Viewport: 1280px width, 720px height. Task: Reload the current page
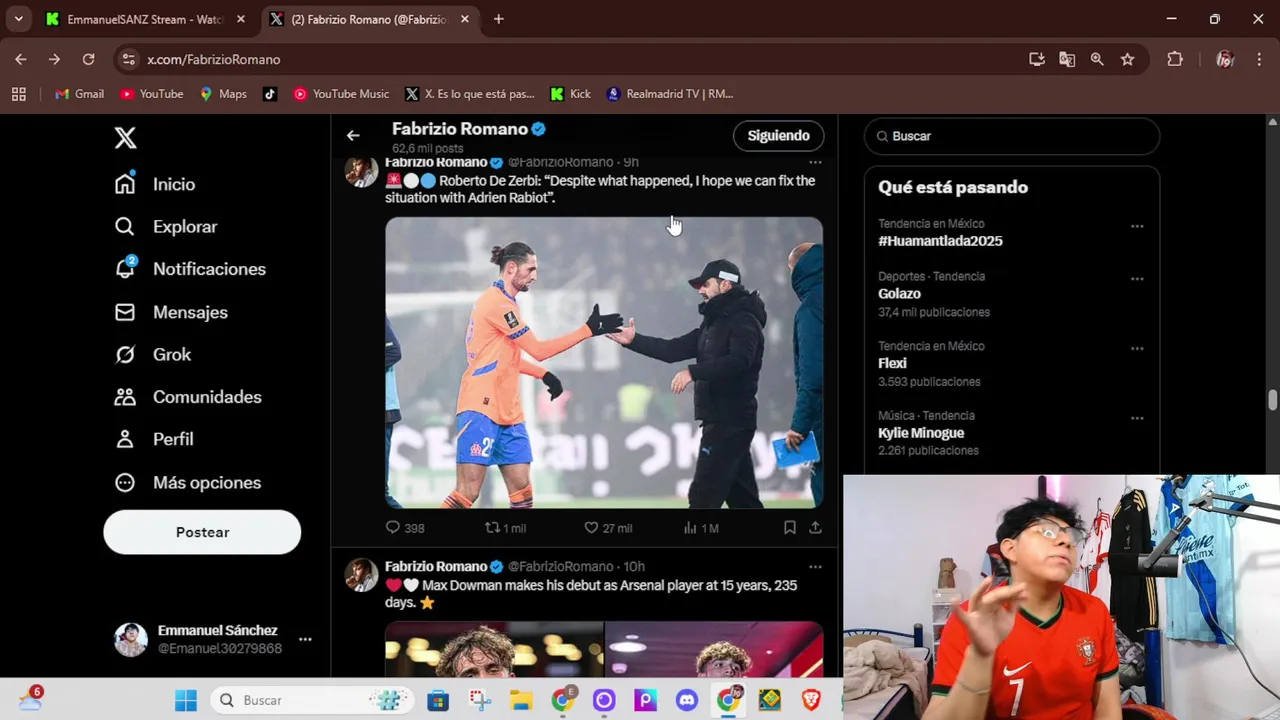pyautogui.click(x=88, y=59)
